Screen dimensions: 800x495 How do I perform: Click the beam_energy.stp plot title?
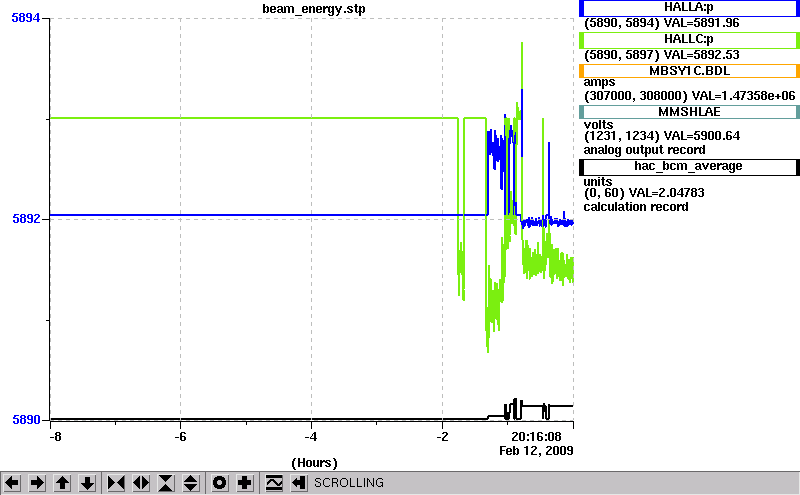pos(314,9)
